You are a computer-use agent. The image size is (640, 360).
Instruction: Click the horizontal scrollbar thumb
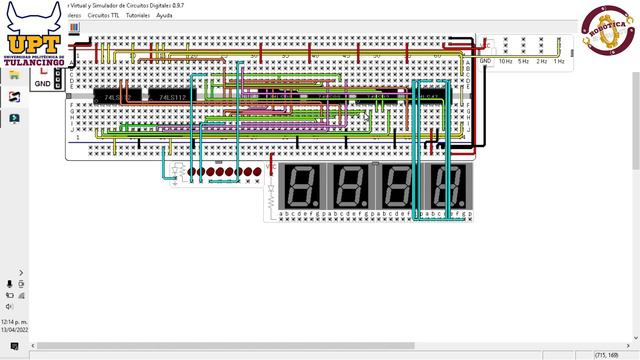click(226, 346)
